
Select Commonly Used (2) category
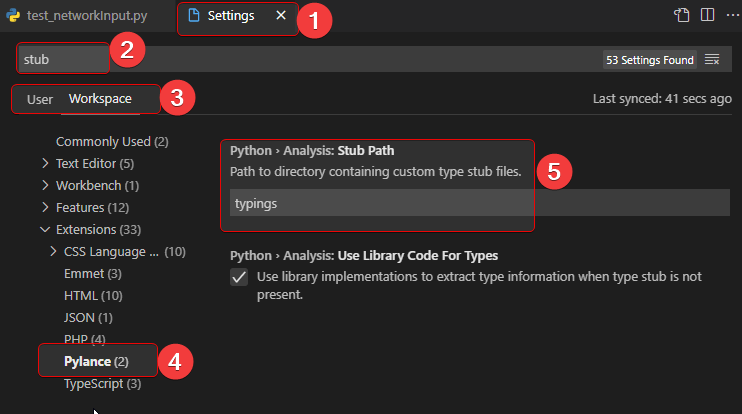tap(112, 141)
